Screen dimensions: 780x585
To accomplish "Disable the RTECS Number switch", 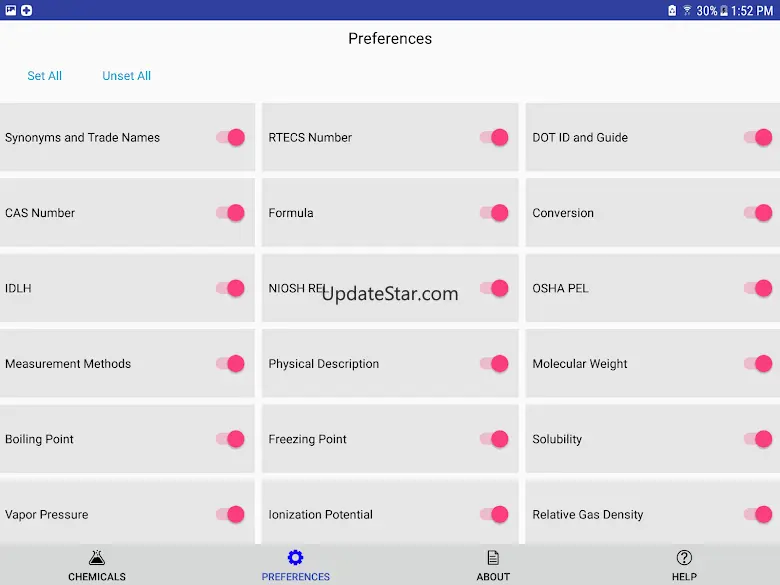I will click(494, 137).
